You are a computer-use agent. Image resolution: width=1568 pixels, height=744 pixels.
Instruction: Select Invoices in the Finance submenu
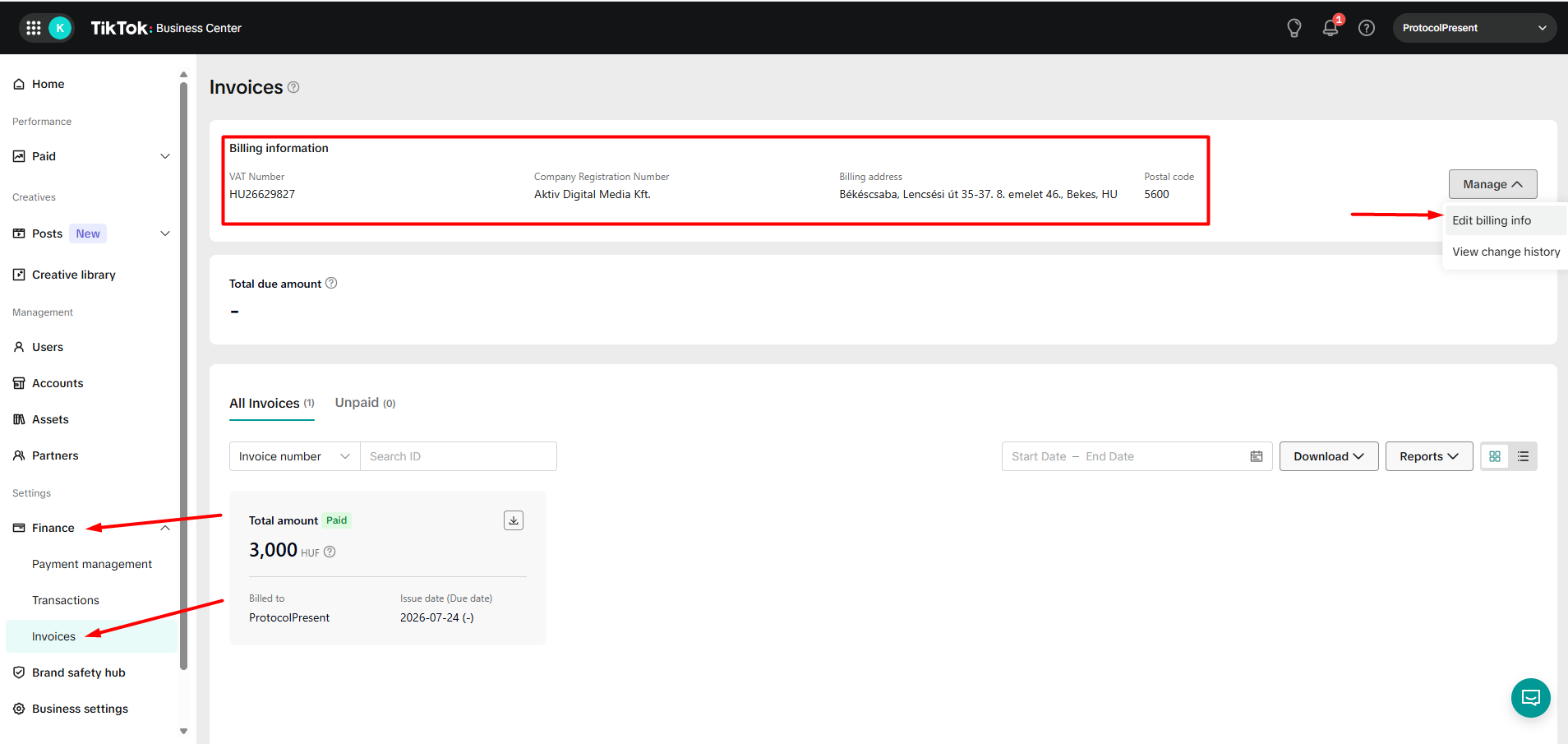91,636
